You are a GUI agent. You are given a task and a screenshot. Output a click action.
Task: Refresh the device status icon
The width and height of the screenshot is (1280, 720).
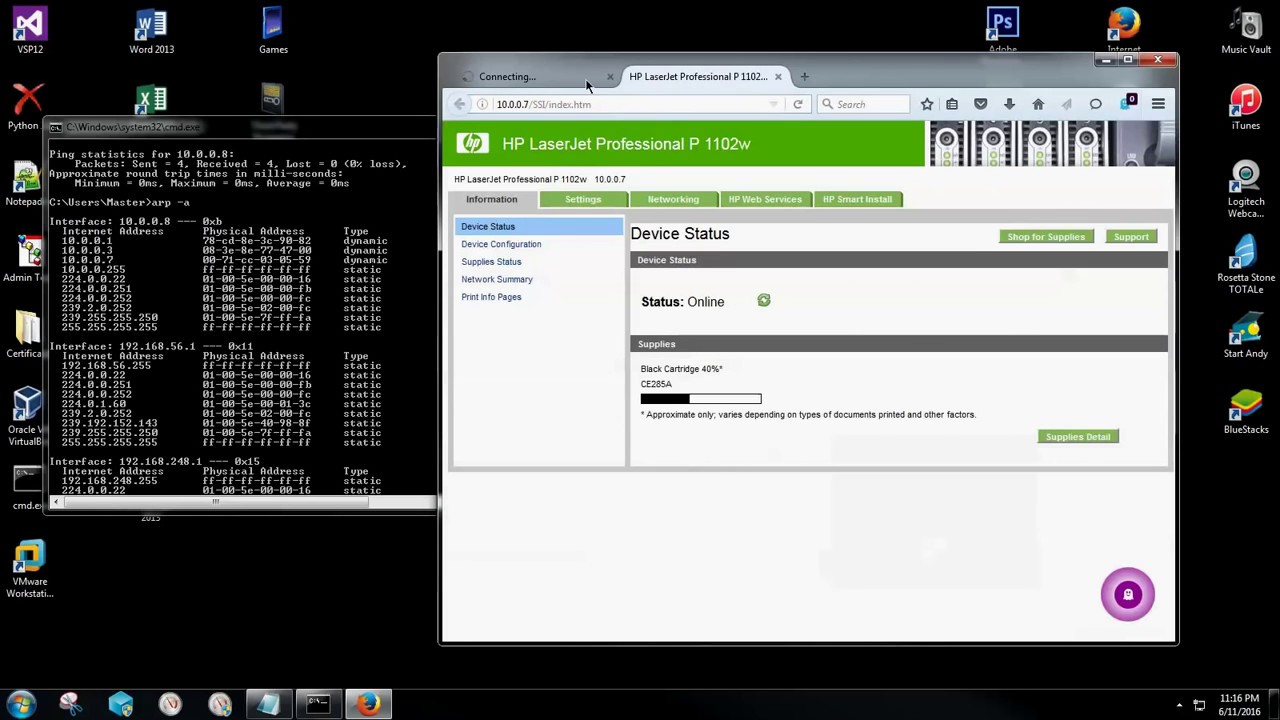[764, 300]
